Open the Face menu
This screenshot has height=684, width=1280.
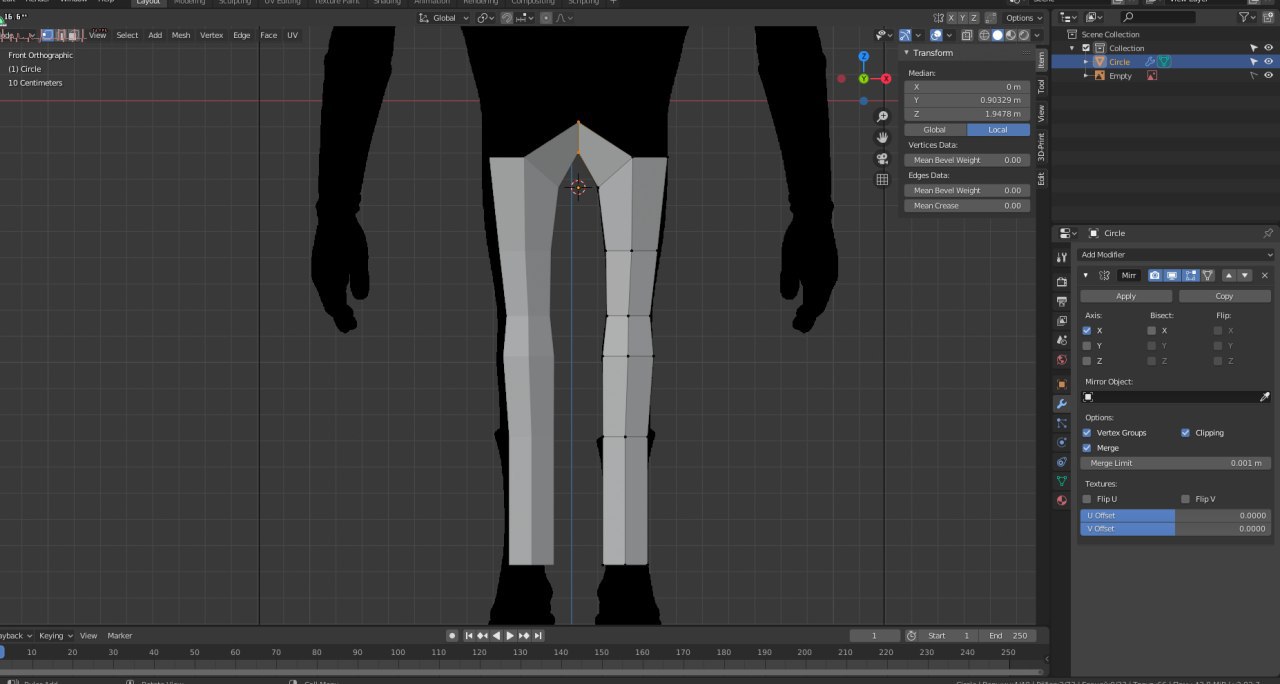click(x=269, y=35)
